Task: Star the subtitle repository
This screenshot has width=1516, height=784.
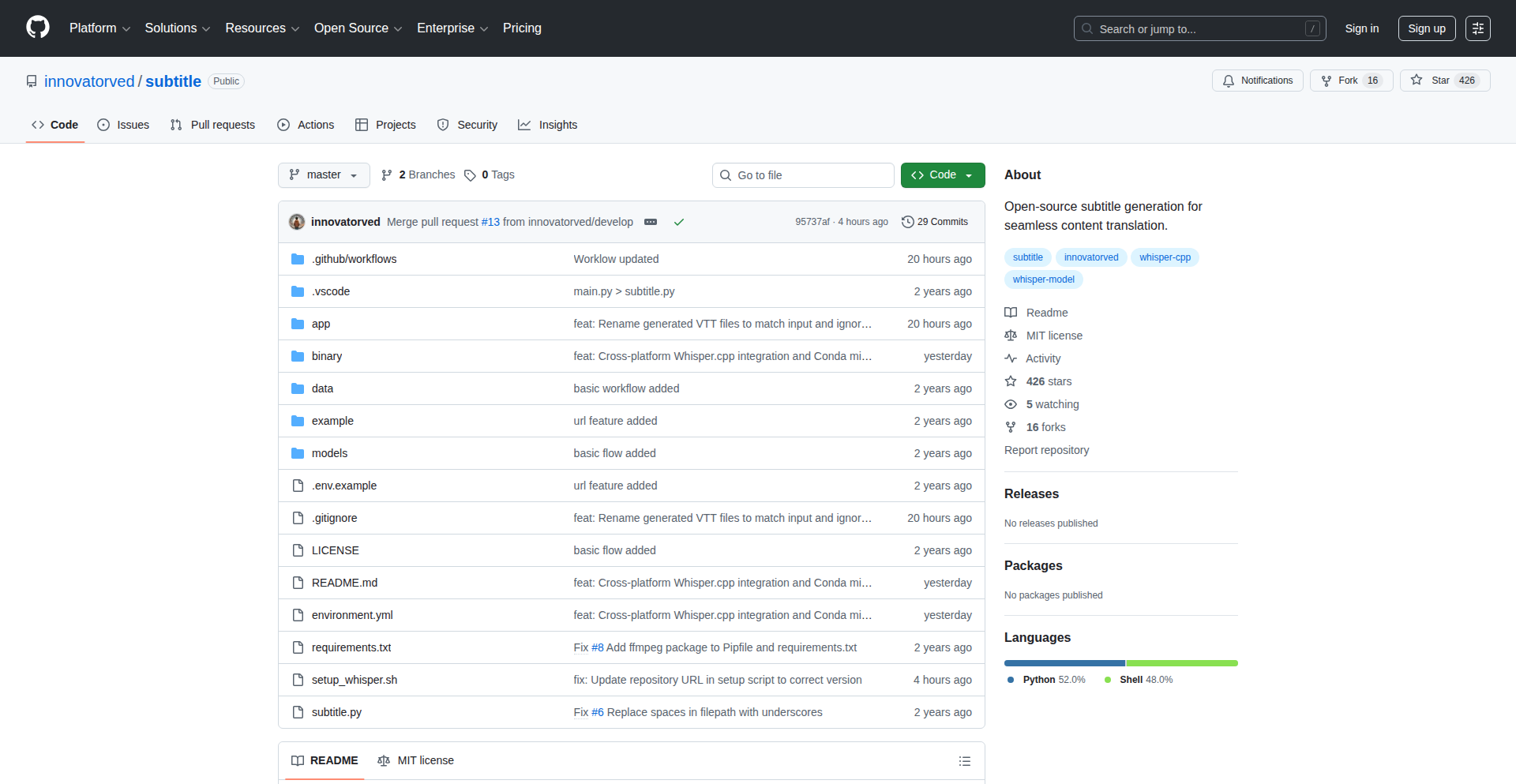Action: (1444, 81)
